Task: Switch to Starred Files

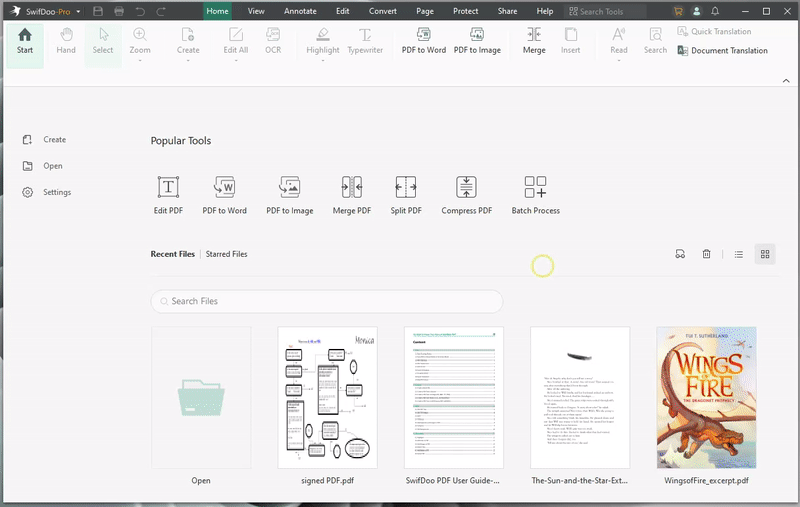Action: (x=227, y=254)
